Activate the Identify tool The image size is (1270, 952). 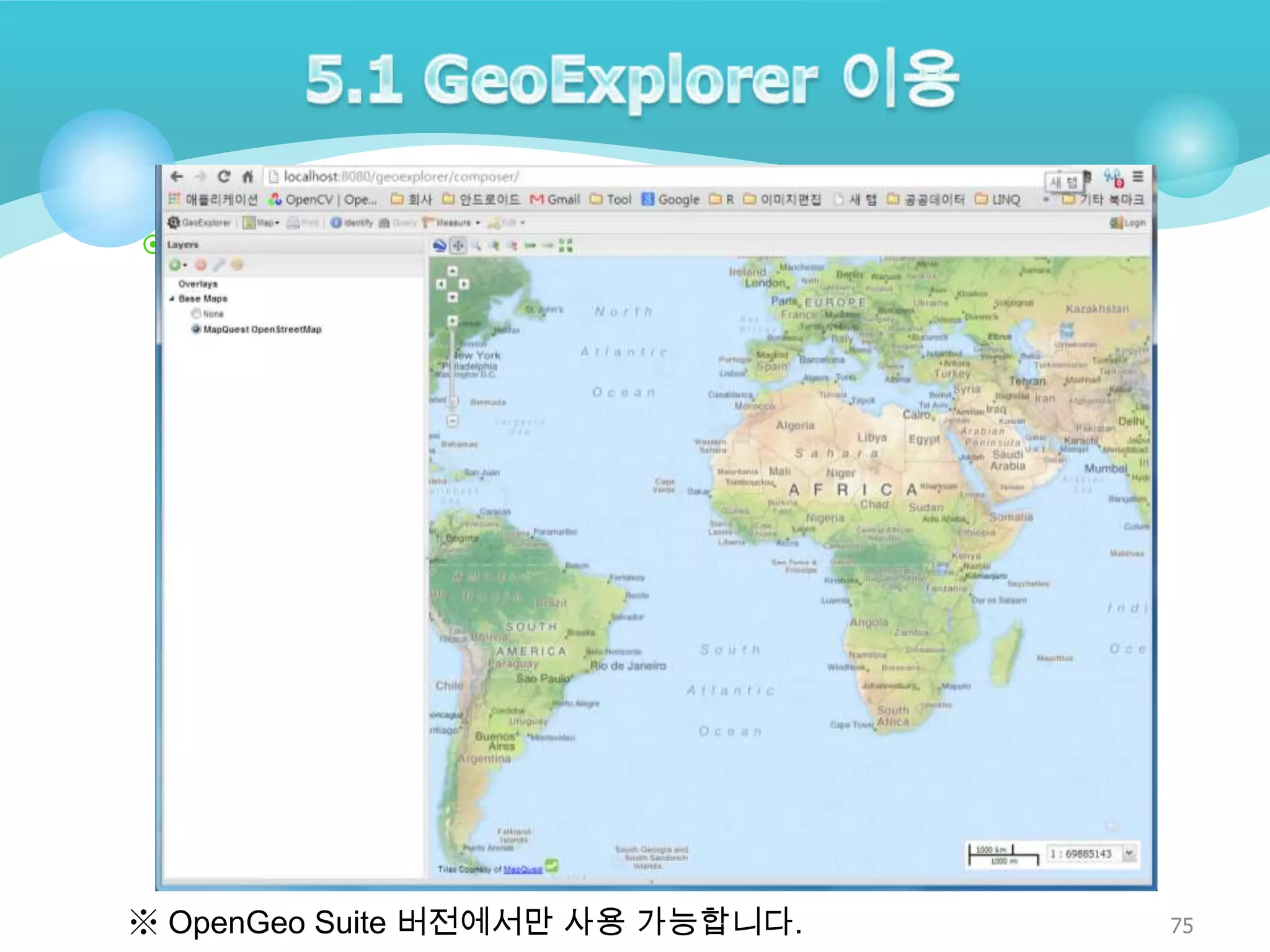click(x=352, y=223)
